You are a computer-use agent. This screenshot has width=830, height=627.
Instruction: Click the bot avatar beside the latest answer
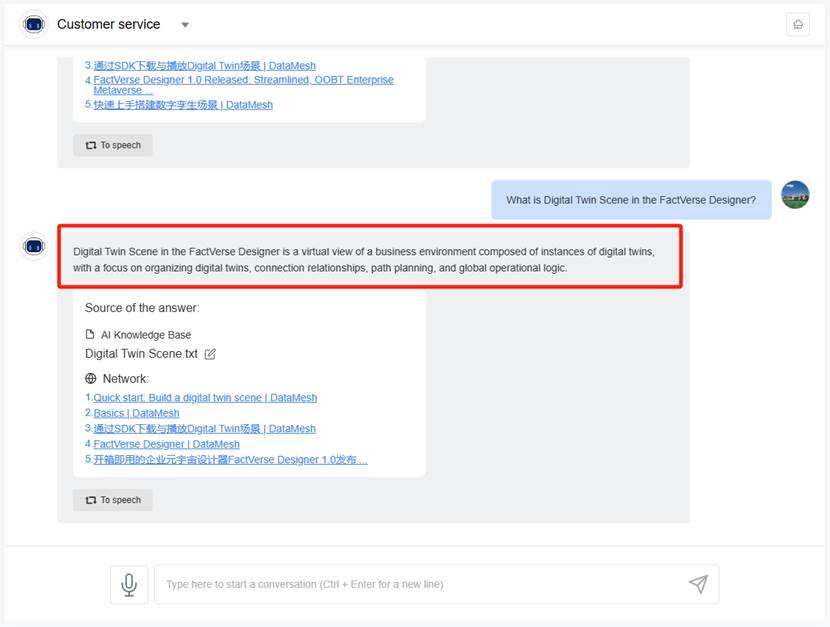(34, 246)
